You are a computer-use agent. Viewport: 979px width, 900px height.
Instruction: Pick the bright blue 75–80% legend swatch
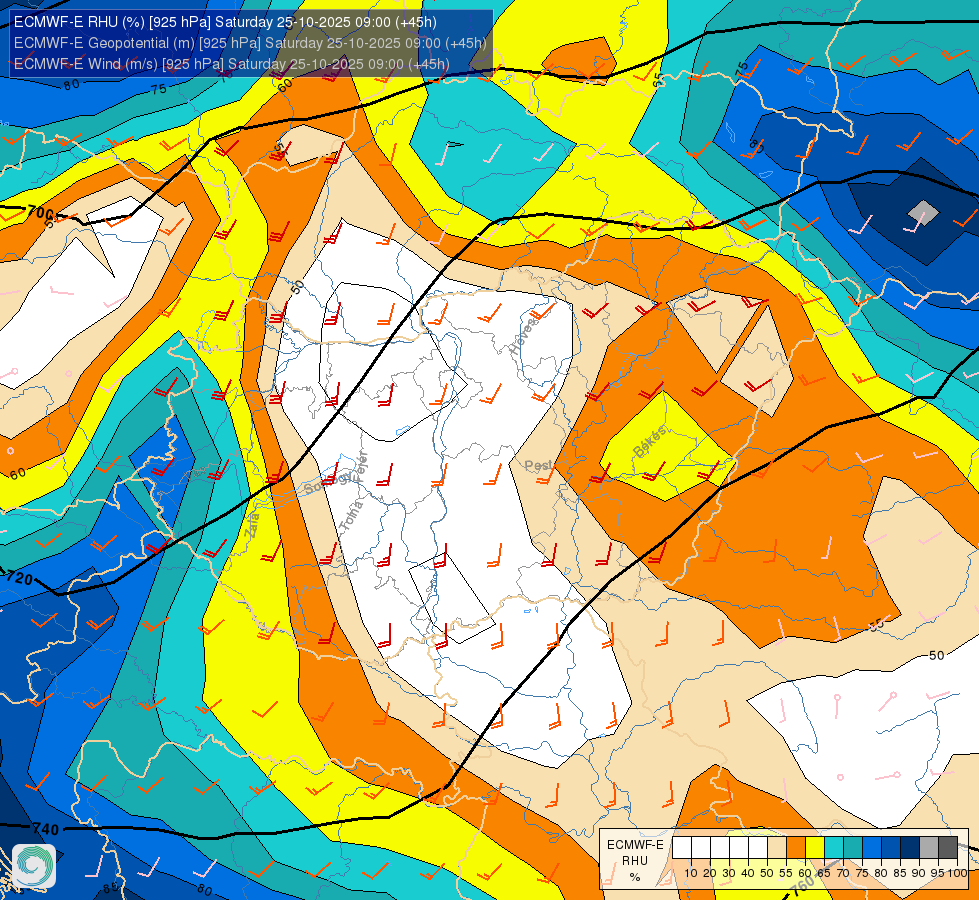872,848
